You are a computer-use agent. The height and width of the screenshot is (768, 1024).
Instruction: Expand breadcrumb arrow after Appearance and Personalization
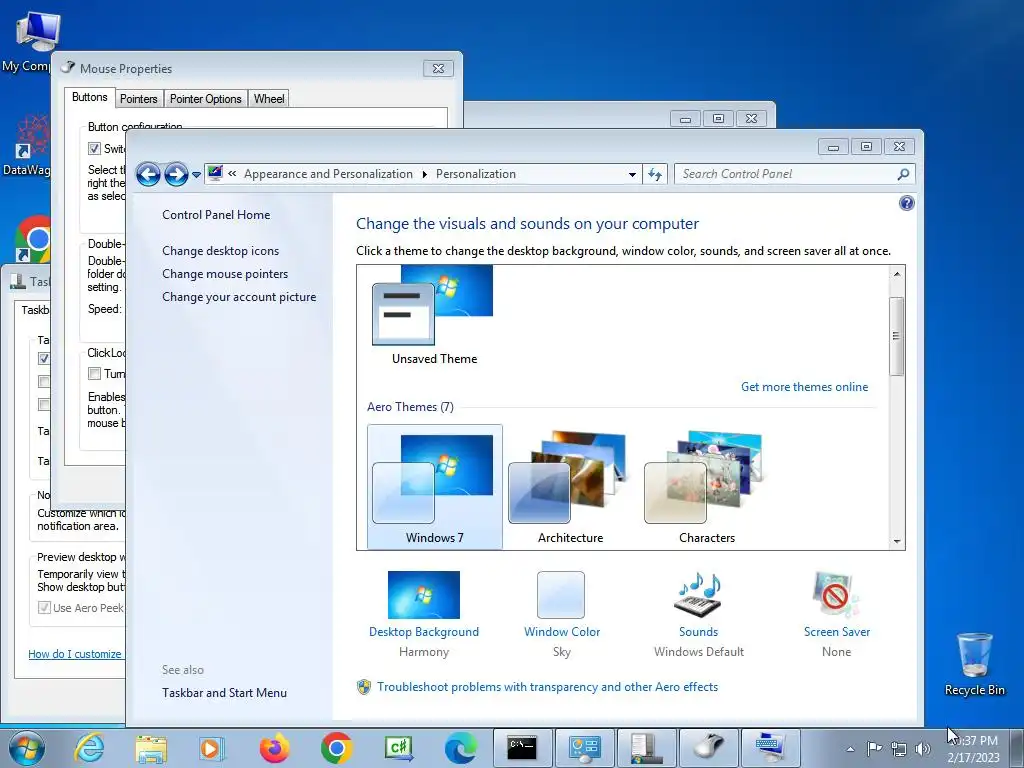(x=424, y=174)
